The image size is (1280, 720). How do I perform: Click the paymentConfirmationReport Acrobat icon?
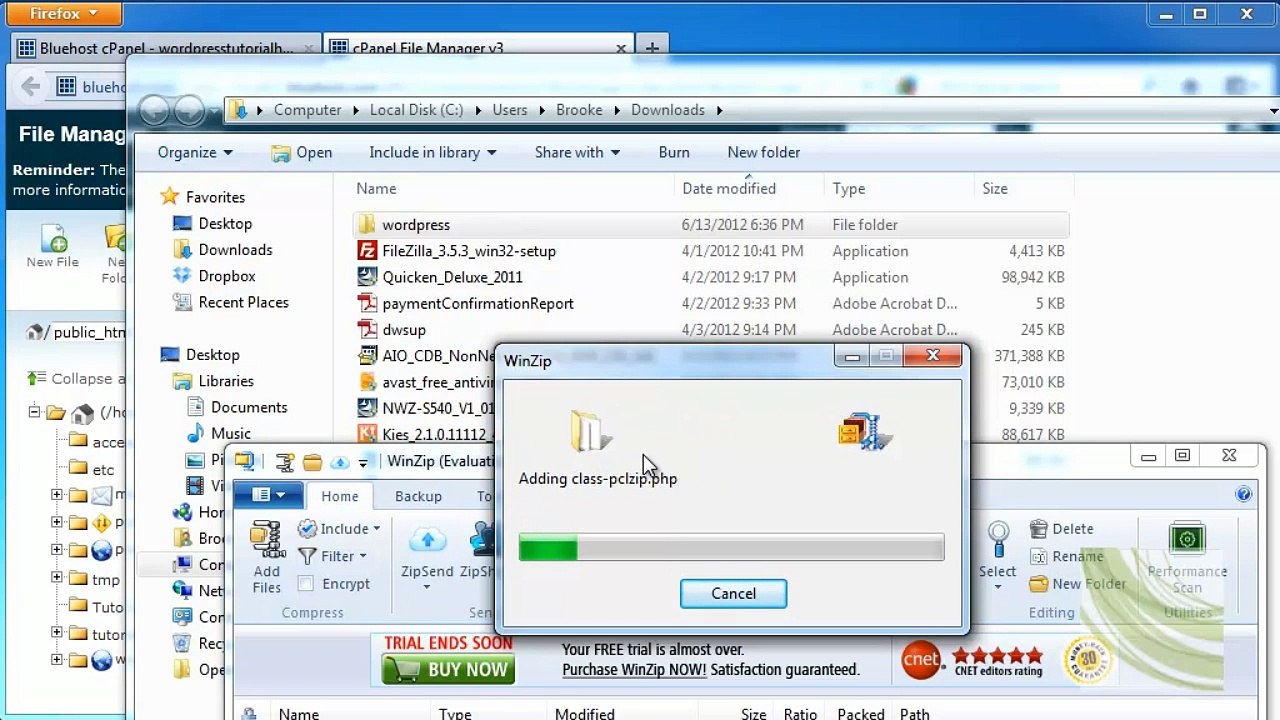pyautogui.click(x=367, y=303)
